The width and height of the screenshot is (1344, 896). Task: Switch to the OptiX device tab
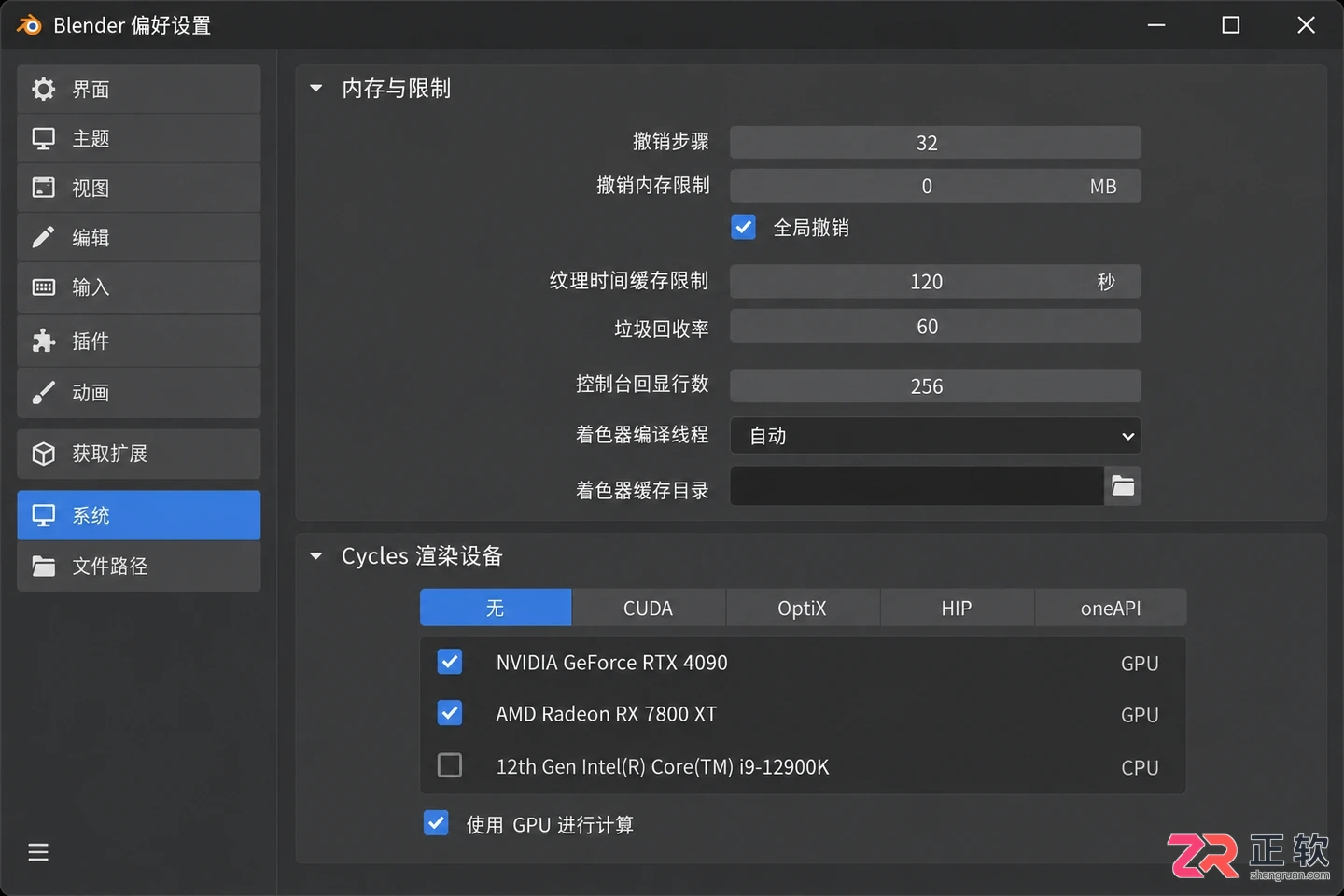click(x=803, y=608)
